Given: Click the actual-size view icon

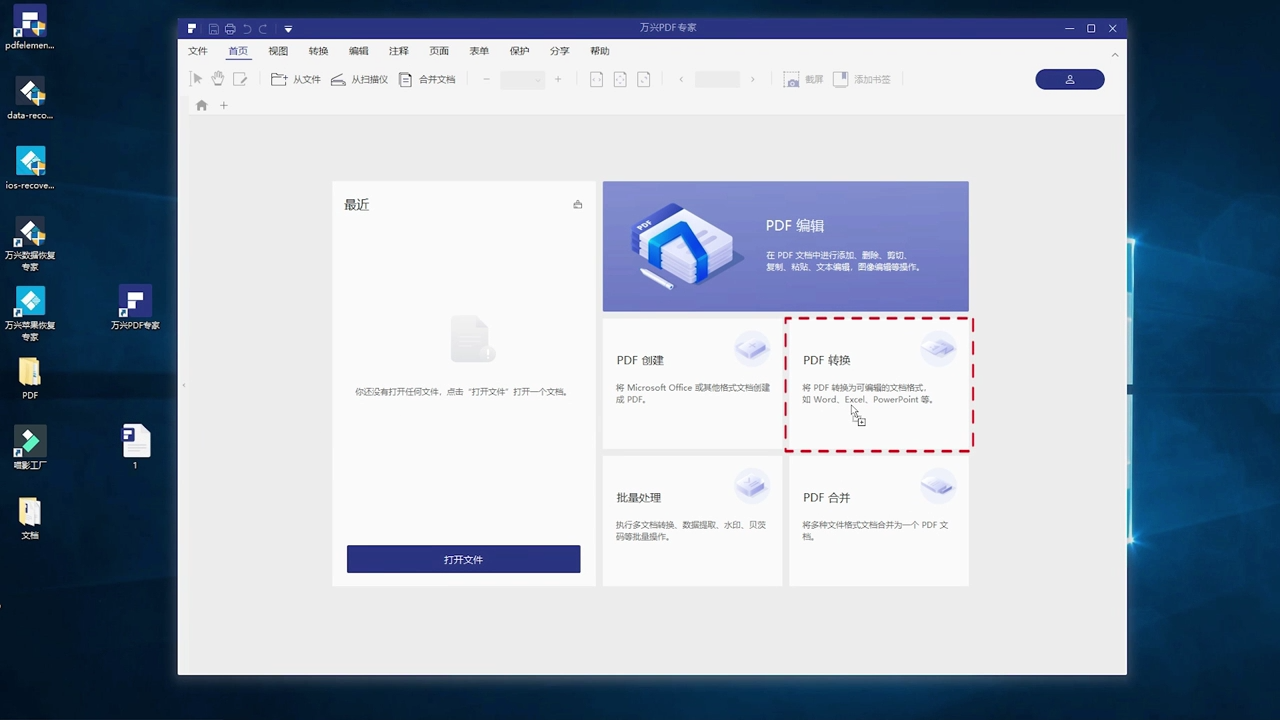Looking at the screenshot, I should [x=644, y=79].
